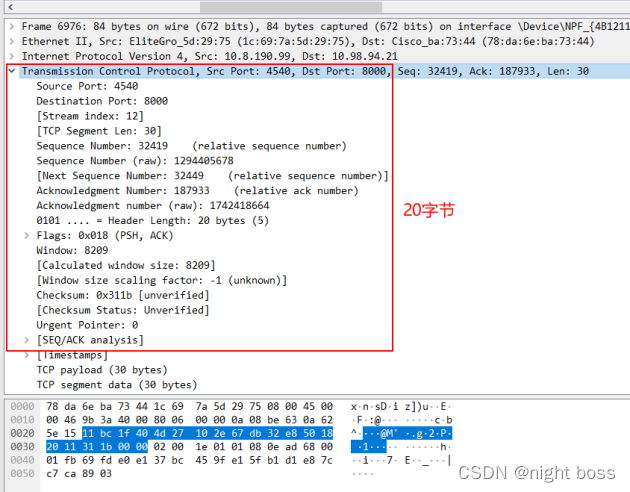Image resolution: width=630 pixels, height=492 pixels.
Task: Click hex offset 0030 in bytes pane
Action: [x=22, y=447]
